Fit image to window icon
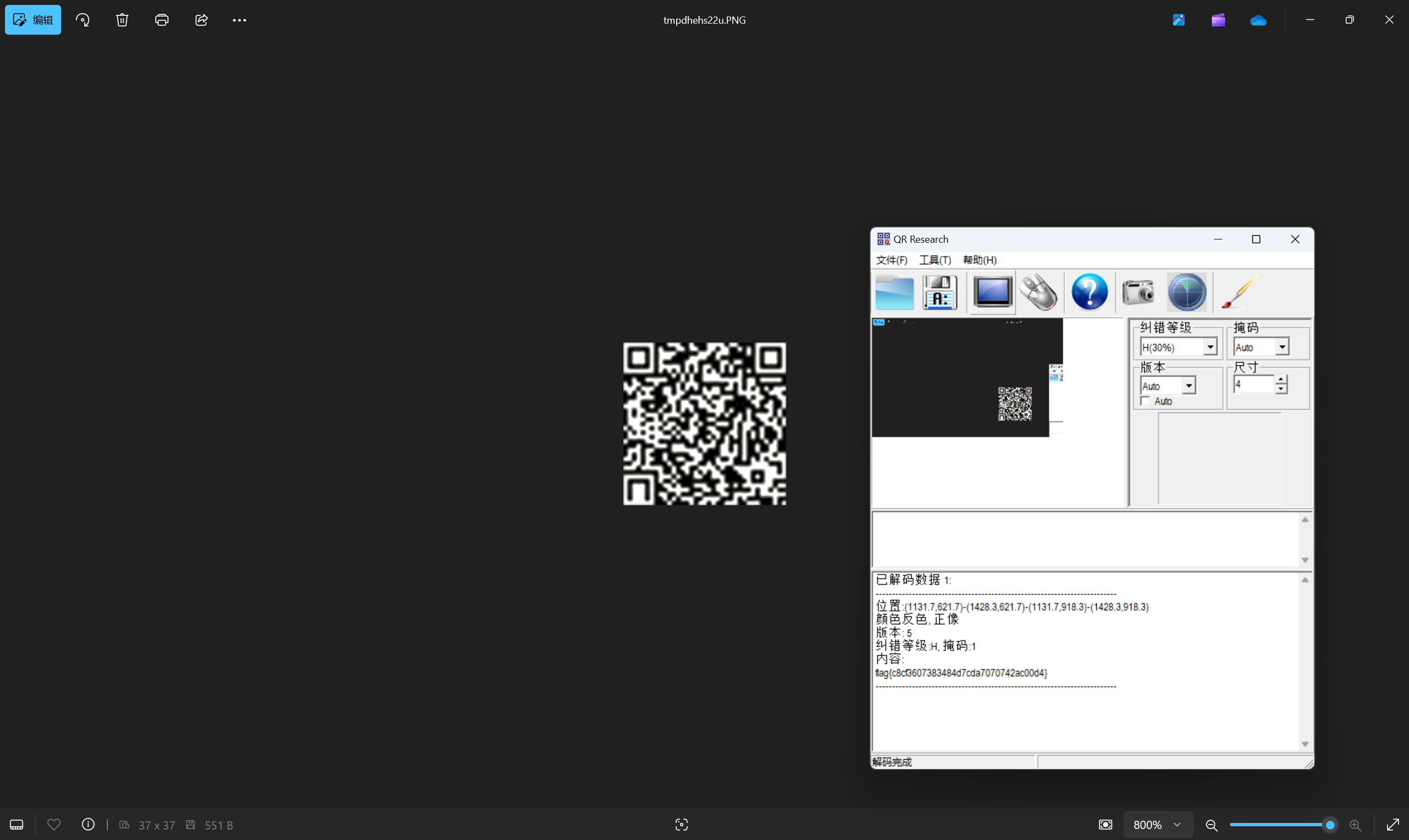This screenshot has width=1409, height=840. click(x=1106, y=825)
